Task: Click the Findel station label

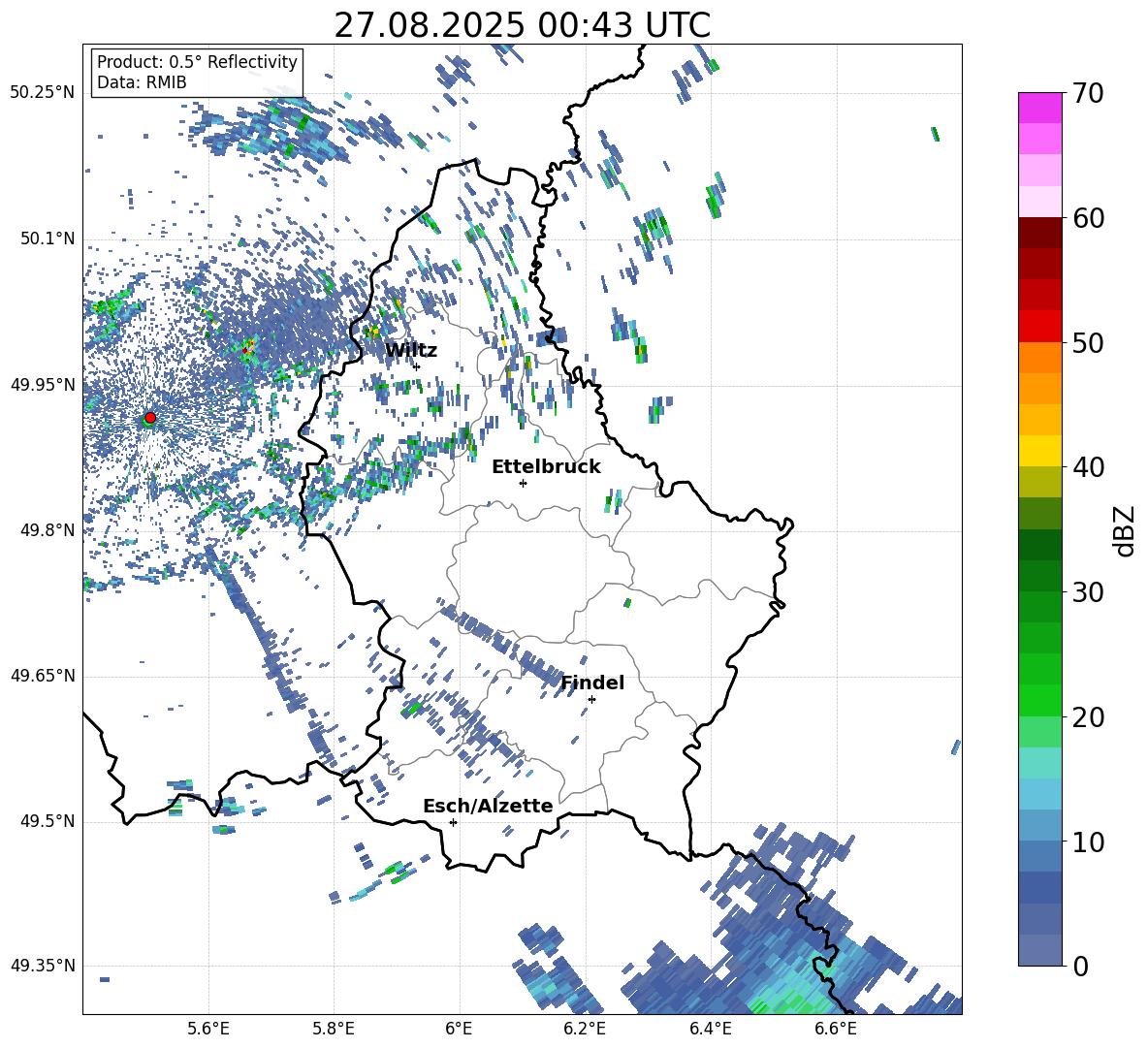Action: click(x=592, y=683)
